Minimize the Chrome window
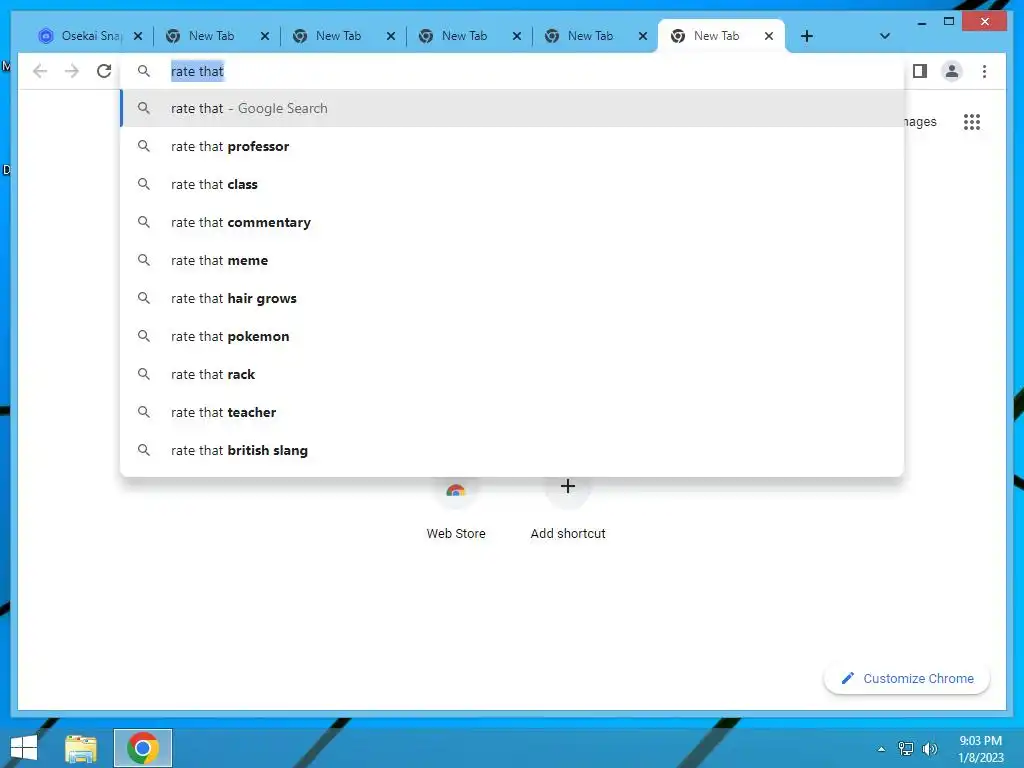Screen dimensions: 1024x768 (x=921, y=22)
